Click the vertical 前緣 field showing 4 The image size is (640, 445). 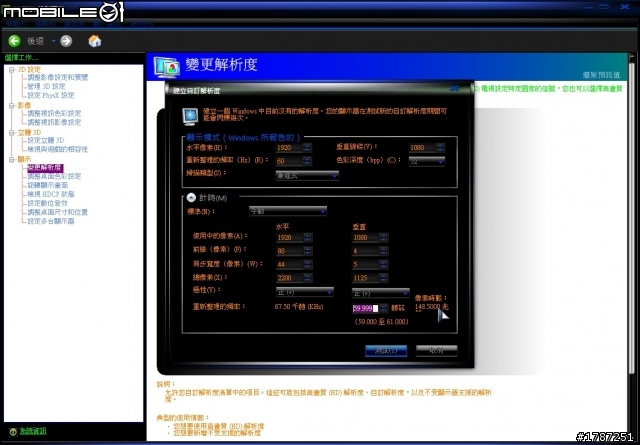(x=365, y=251)
